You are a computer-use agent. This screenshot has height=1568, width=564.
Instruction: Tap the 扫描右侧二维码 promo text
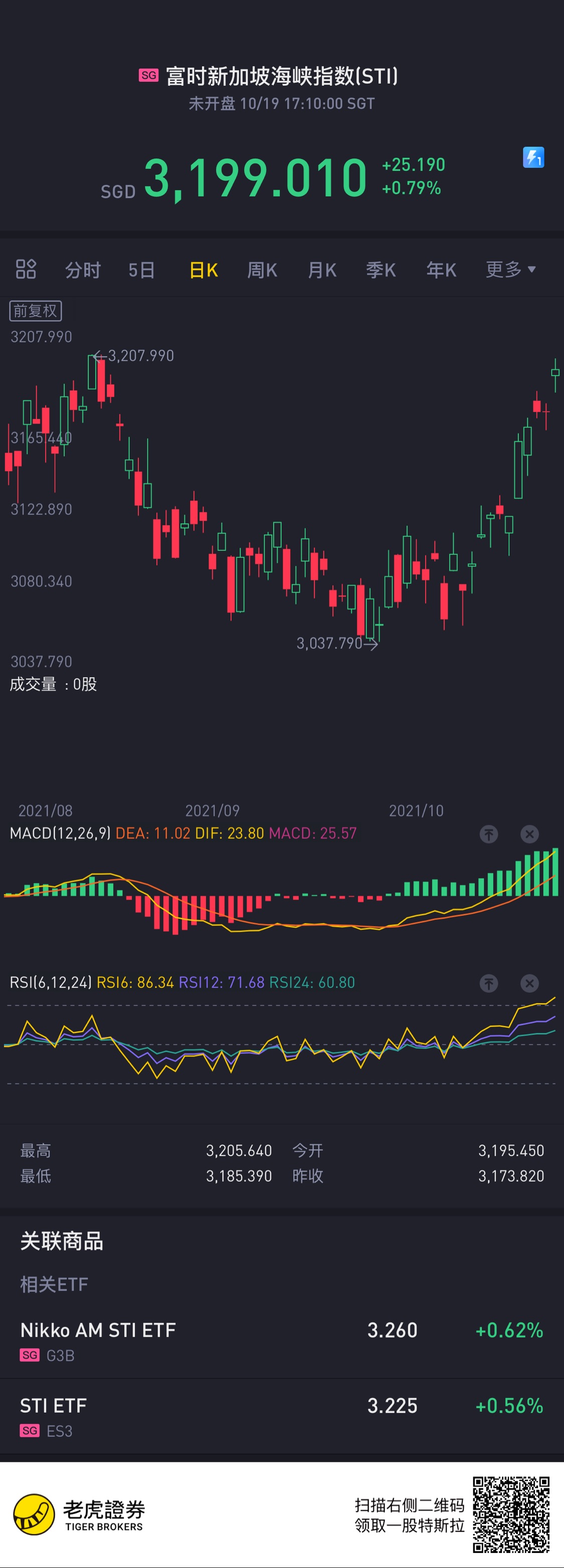[409, 1505]
